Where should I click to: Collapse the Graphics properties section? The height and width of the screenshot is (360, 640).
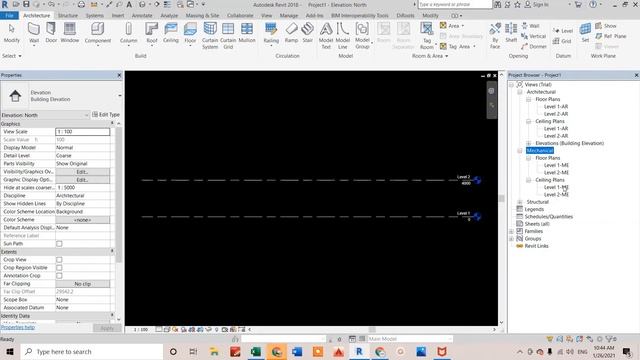coord(112,123)
